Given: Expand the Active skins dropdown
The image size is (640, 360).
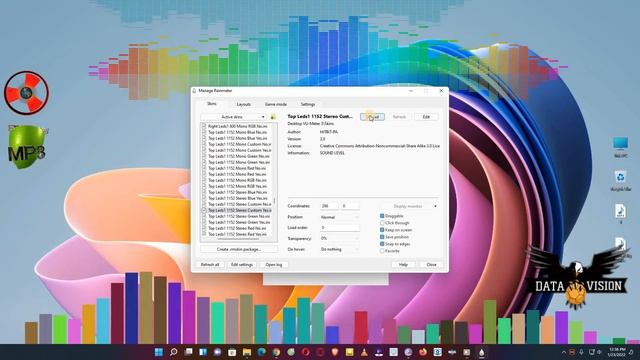Looking at the screenshot, I should click(234, 117).
